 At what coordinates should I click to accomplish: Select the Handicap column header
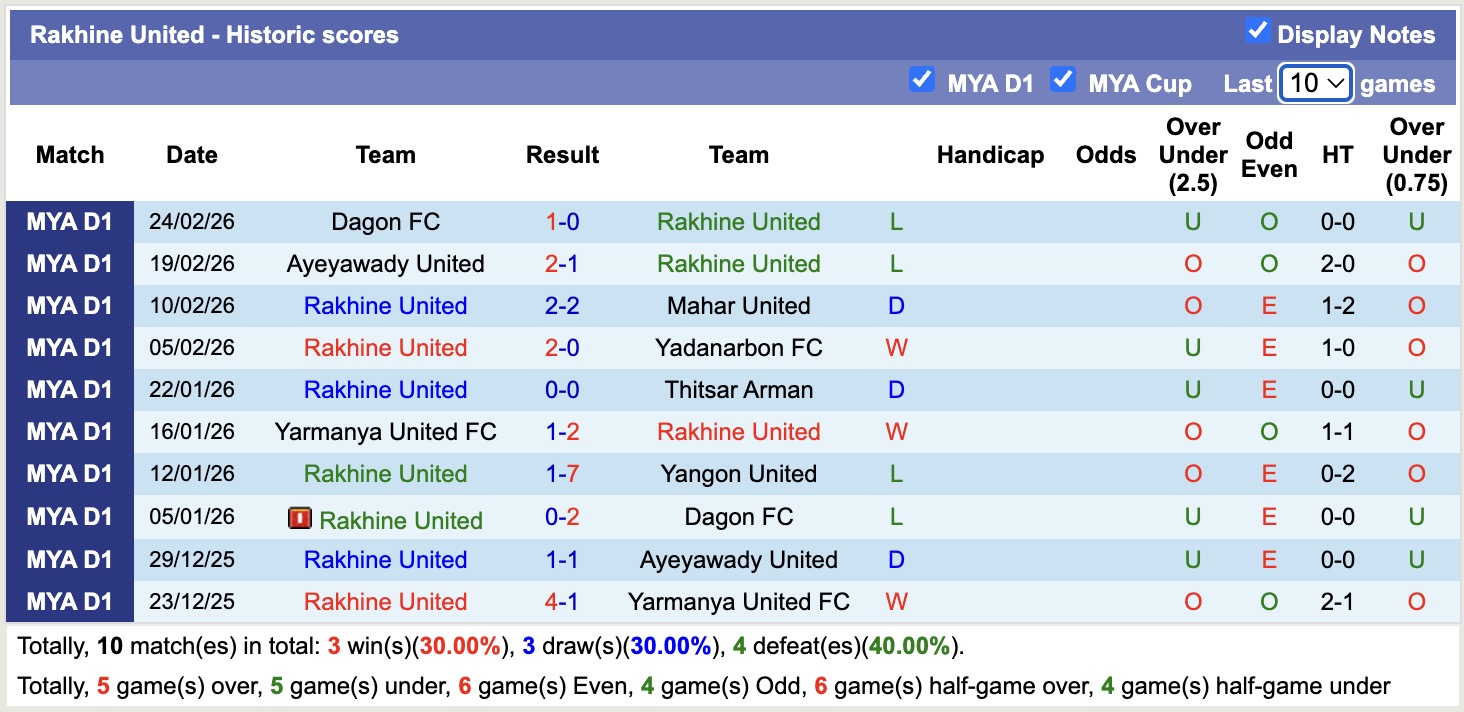tap(990, 155)
